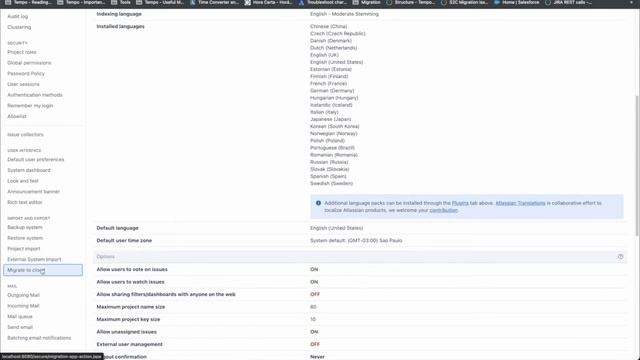This screenshot has width=640, height=360.
Task: Open Global permissions page
Action: click(x=29, y=63)
